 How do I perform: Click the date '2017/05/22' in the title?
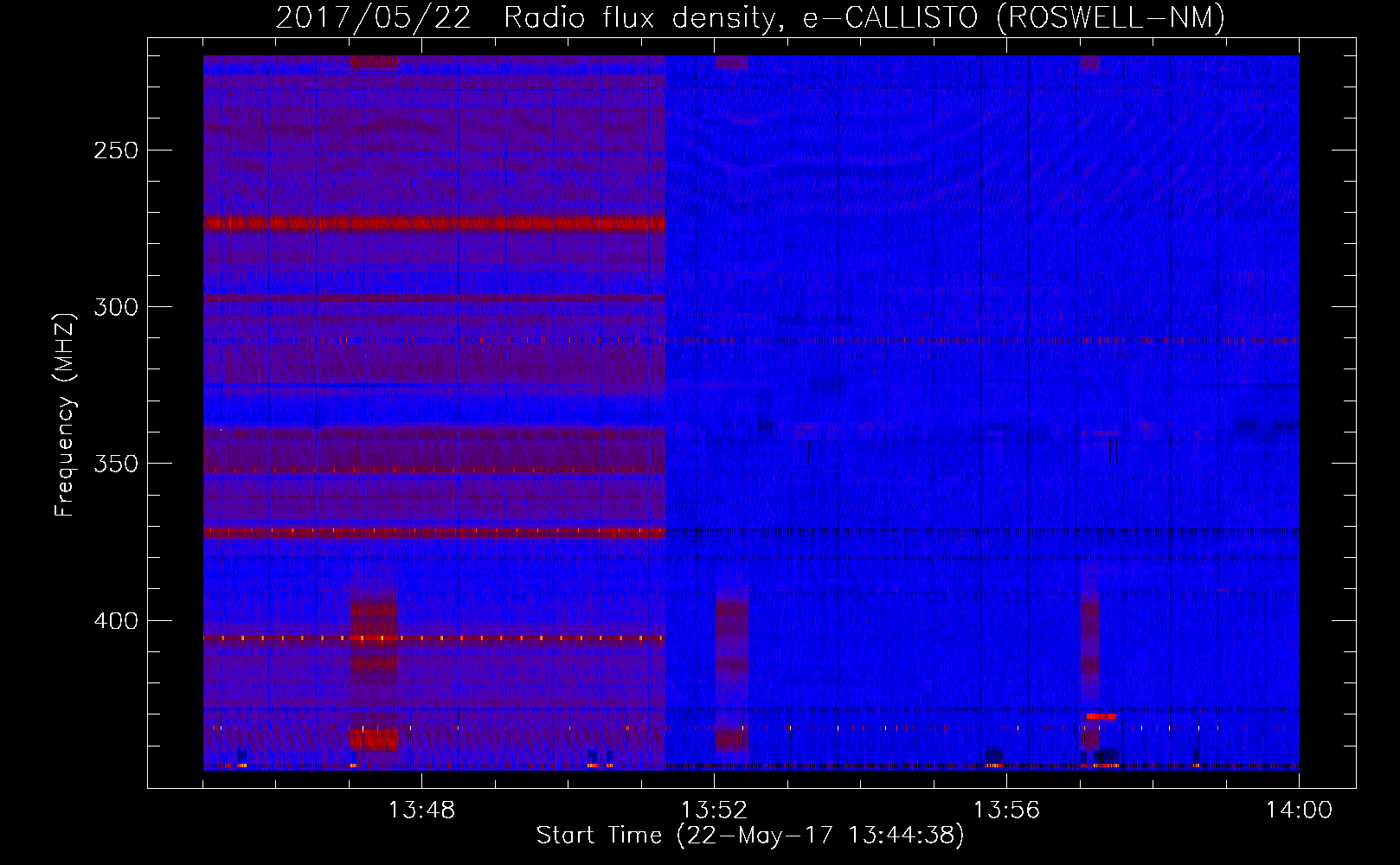pos(373,17)
